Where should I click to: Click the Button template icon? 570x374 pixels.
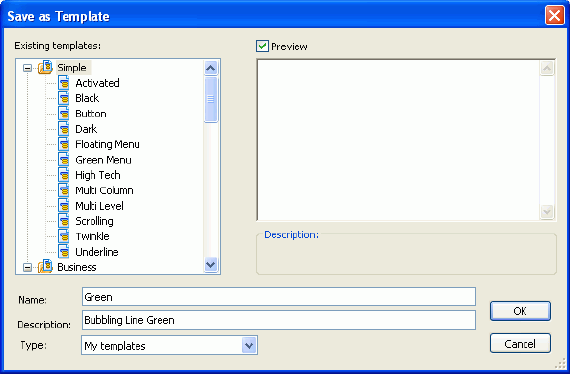64,113
